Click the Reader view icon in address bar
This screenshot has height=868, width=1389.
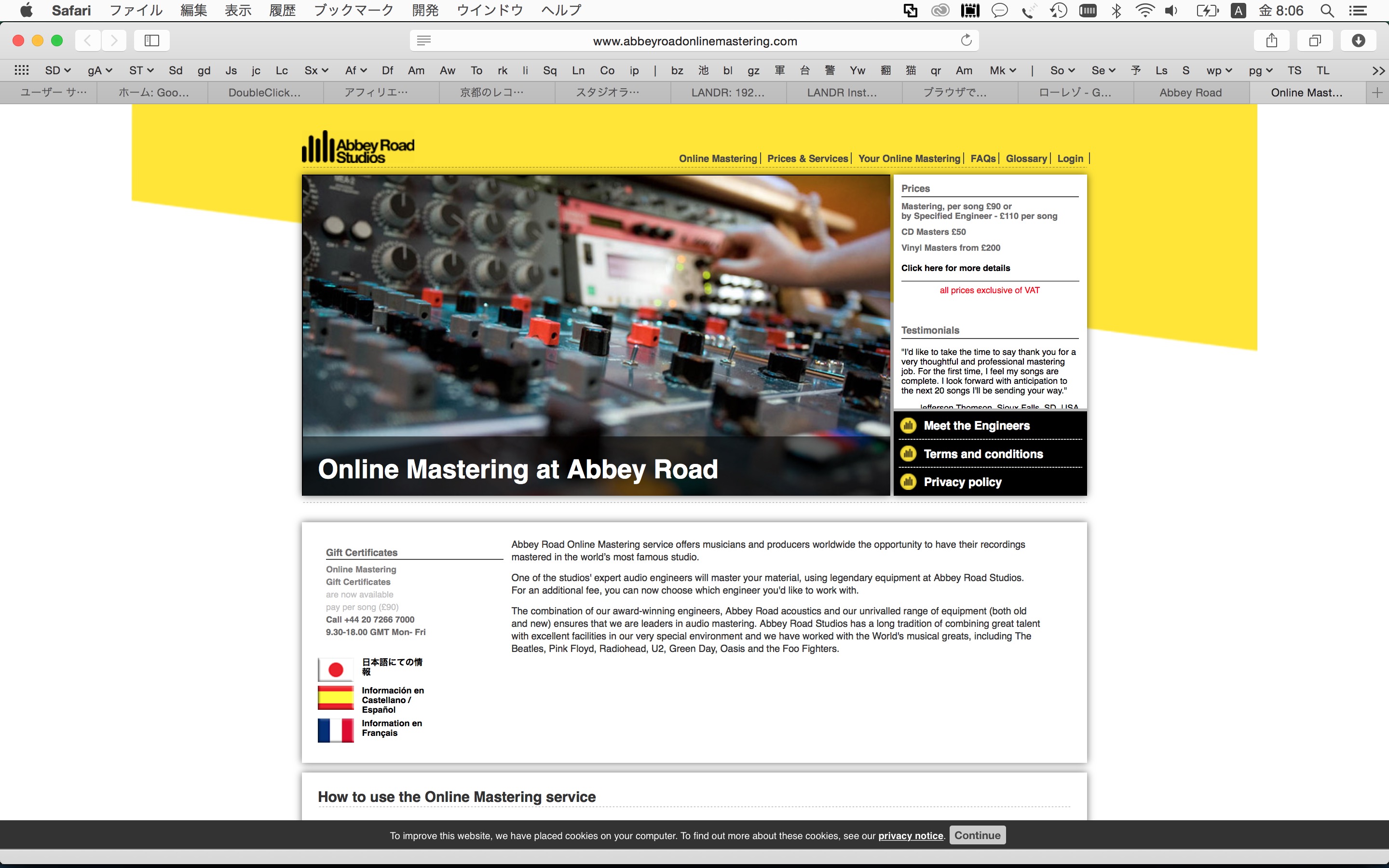pos(423,40)
